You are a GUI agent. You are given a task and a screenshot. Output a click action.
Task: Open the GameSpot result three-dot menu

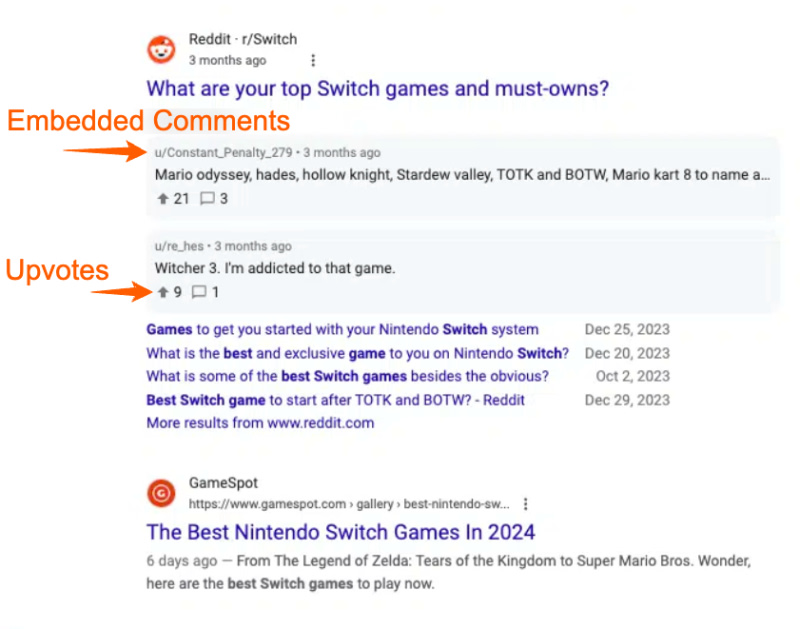coord(526,504)
